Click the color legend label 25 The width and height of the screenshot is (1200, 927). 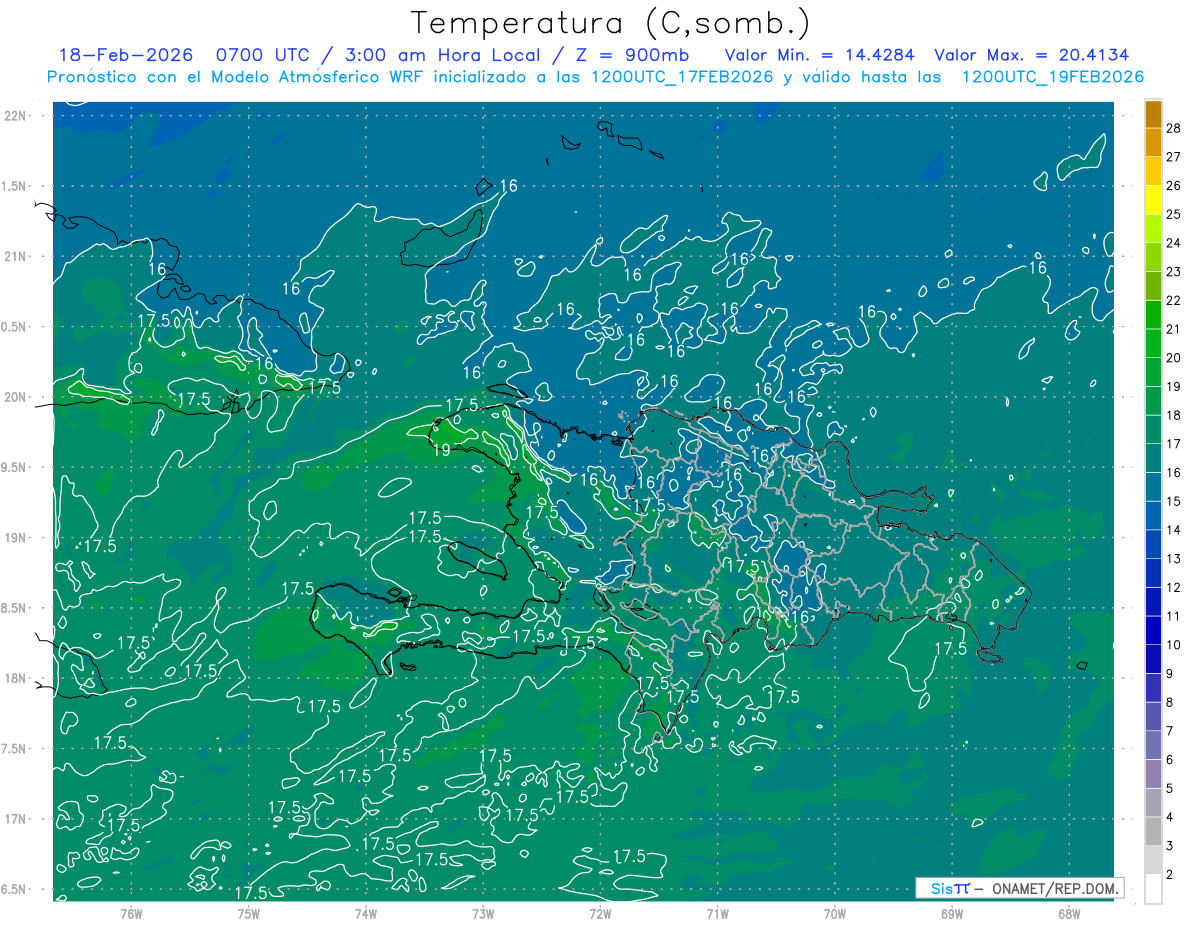tap(1174, 215)
